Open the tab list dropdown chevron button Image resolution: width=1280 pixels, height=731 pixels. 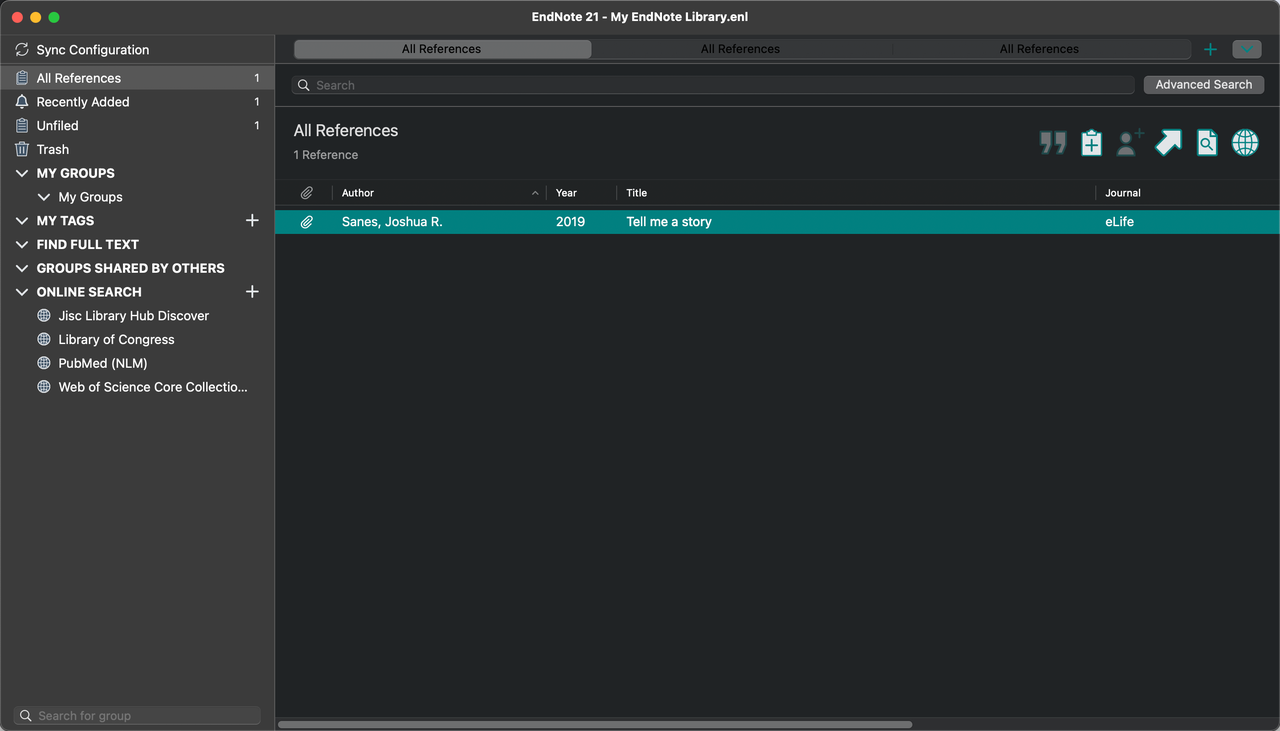(x=1246, y=49)
